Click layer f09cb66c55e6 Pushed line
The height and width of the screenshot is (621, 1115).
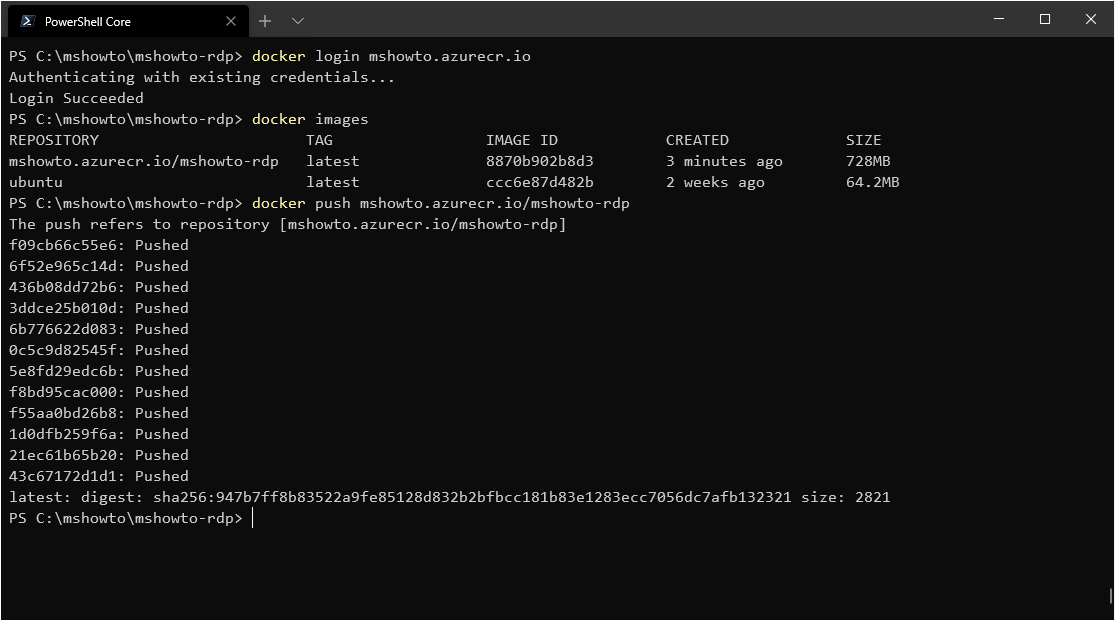coord(99,245)
